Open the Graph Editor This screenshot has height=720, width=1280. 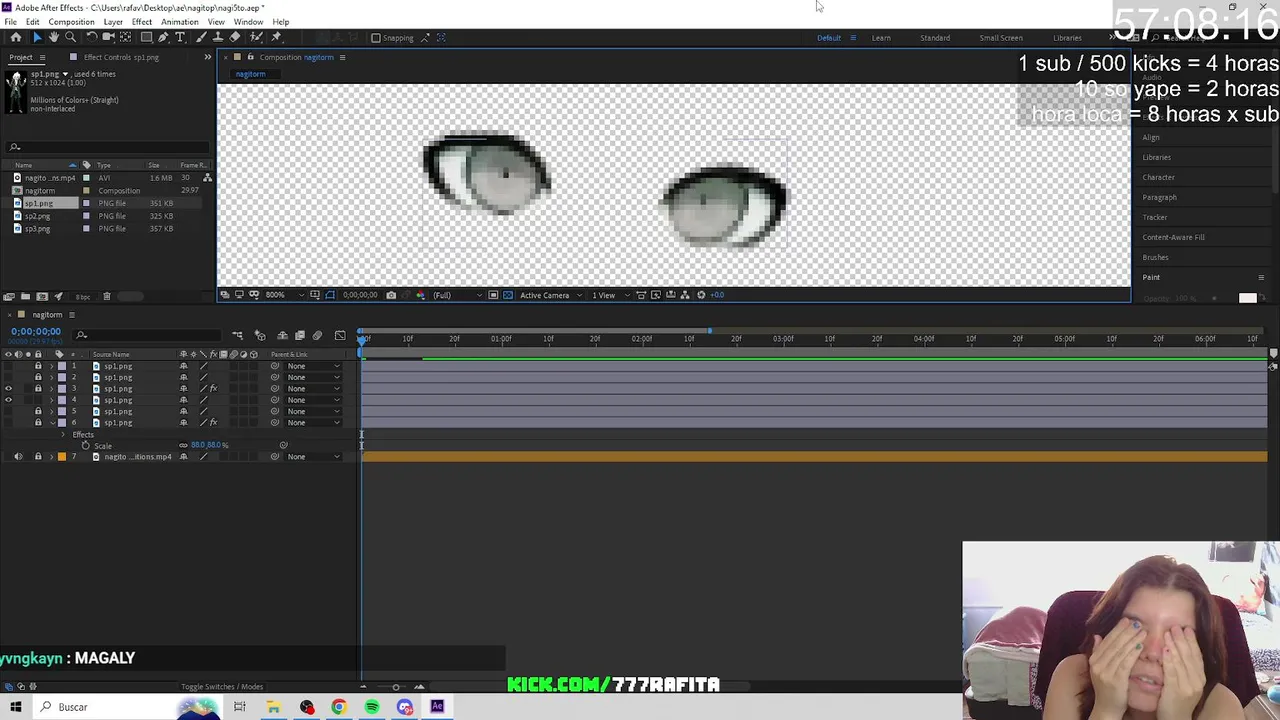pyautogui.click(x=340, y=336)
